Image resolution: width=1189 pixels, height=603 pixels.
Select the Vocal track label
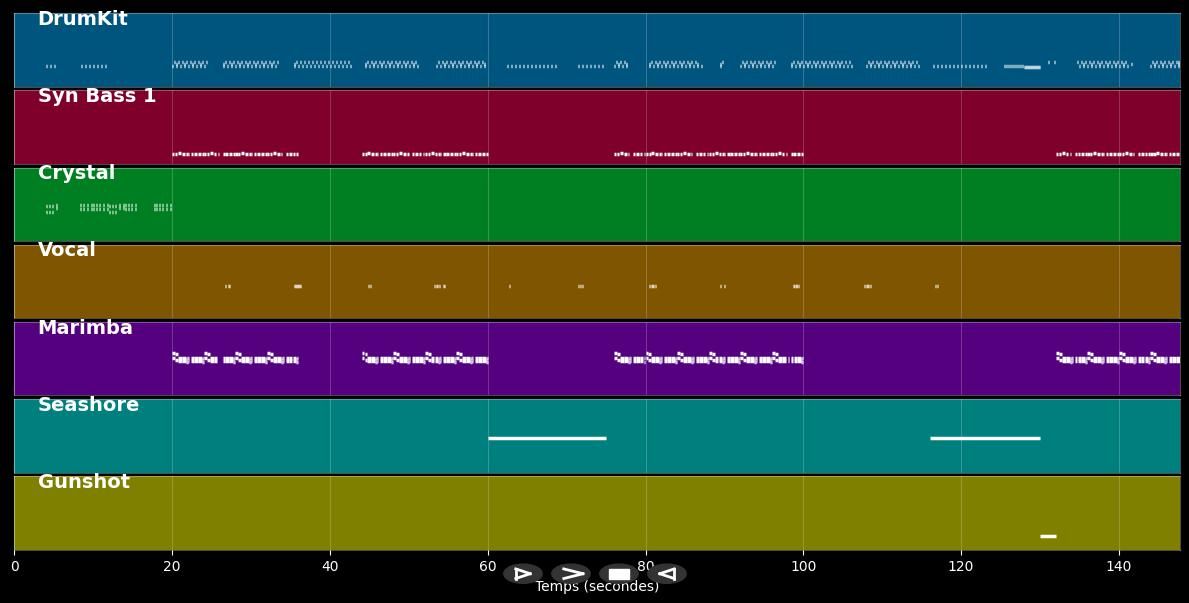coord(66,250)
